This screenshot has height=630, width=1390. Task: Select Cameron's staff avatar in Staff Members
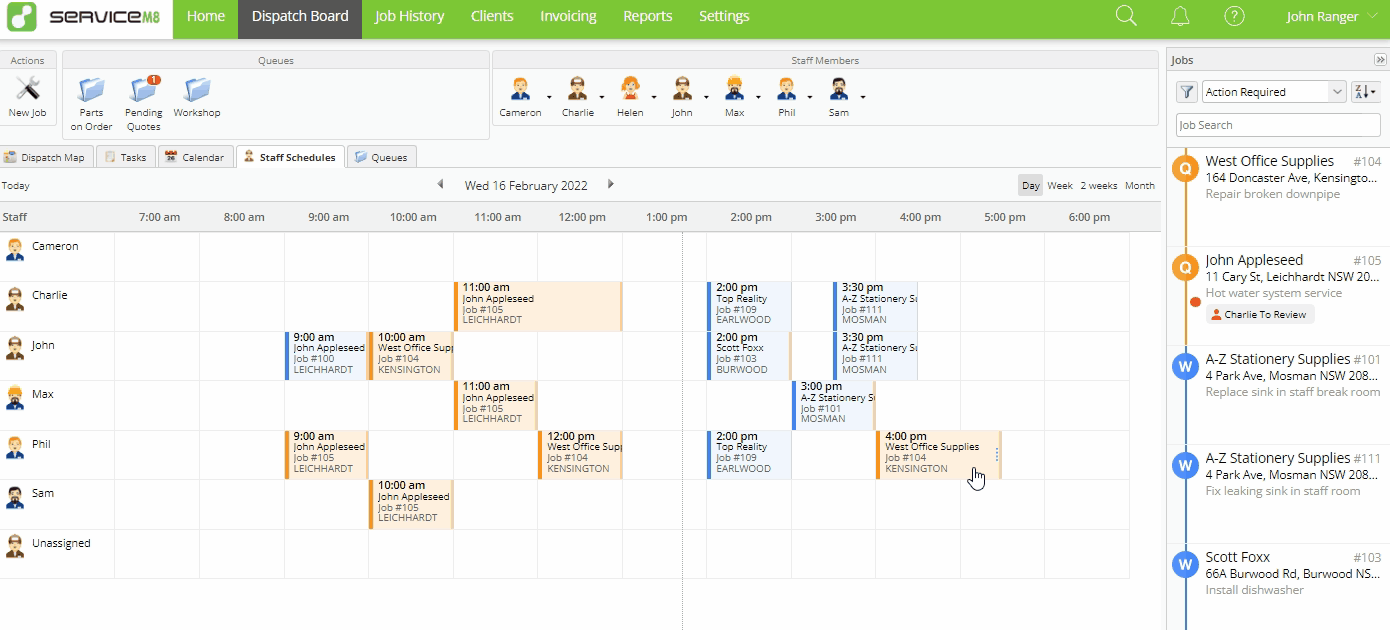pyautogui.click(x=520, y=89)
